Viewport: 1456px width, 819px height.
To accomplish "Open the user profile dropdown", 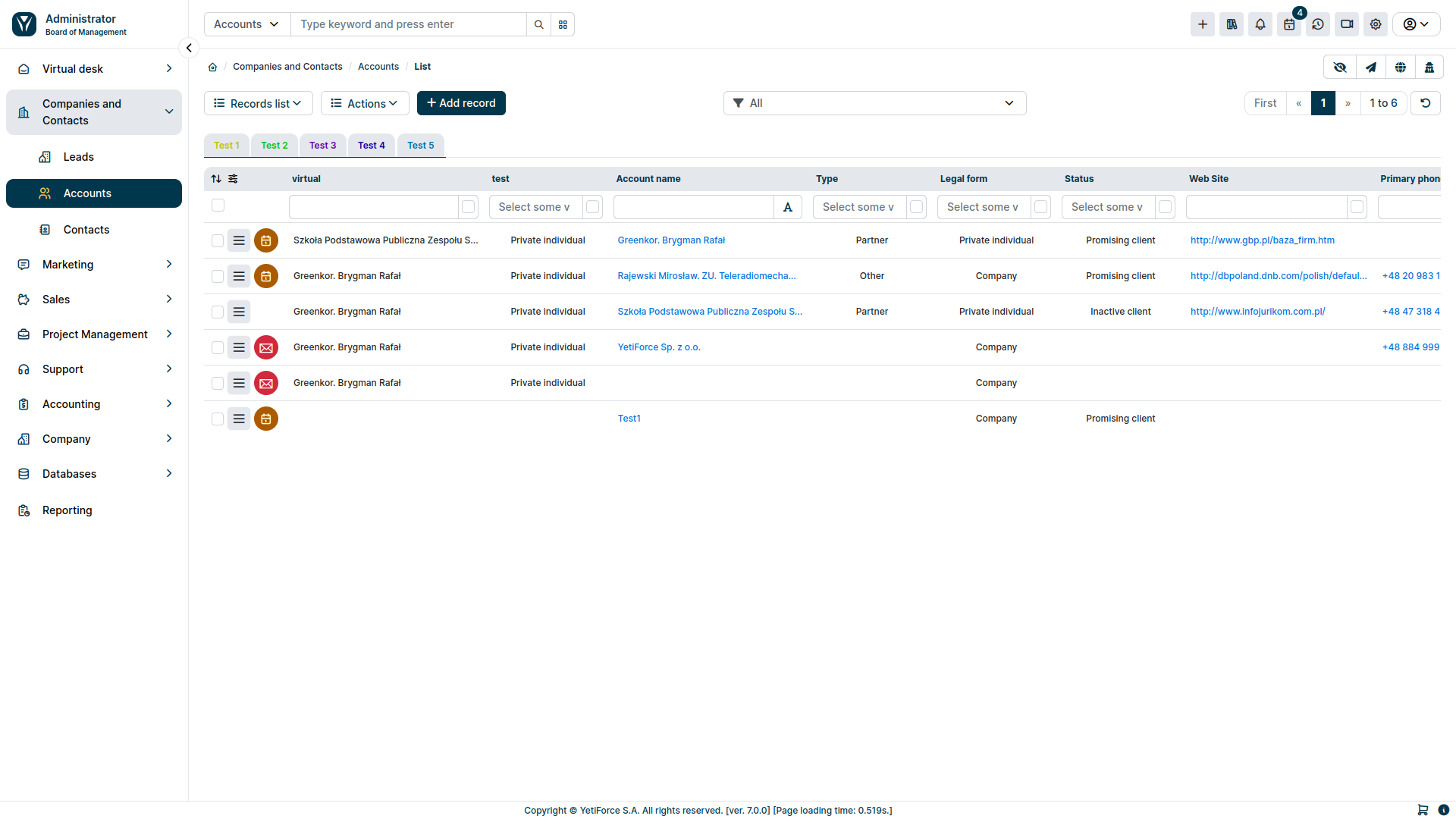I will coord(1417,24).
